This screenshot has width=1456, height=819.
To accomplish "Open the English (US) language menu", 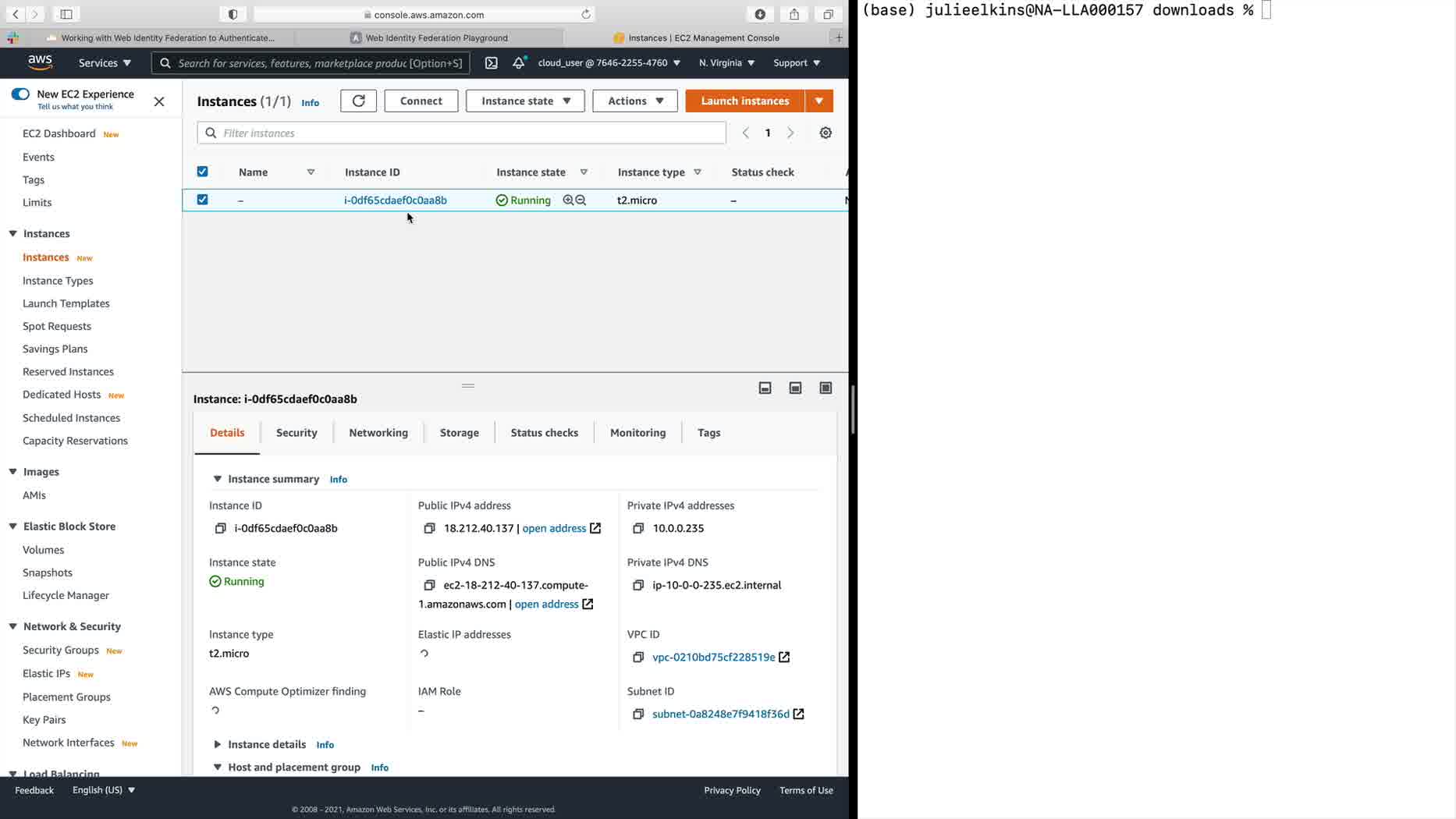I will tap(104, 790).
